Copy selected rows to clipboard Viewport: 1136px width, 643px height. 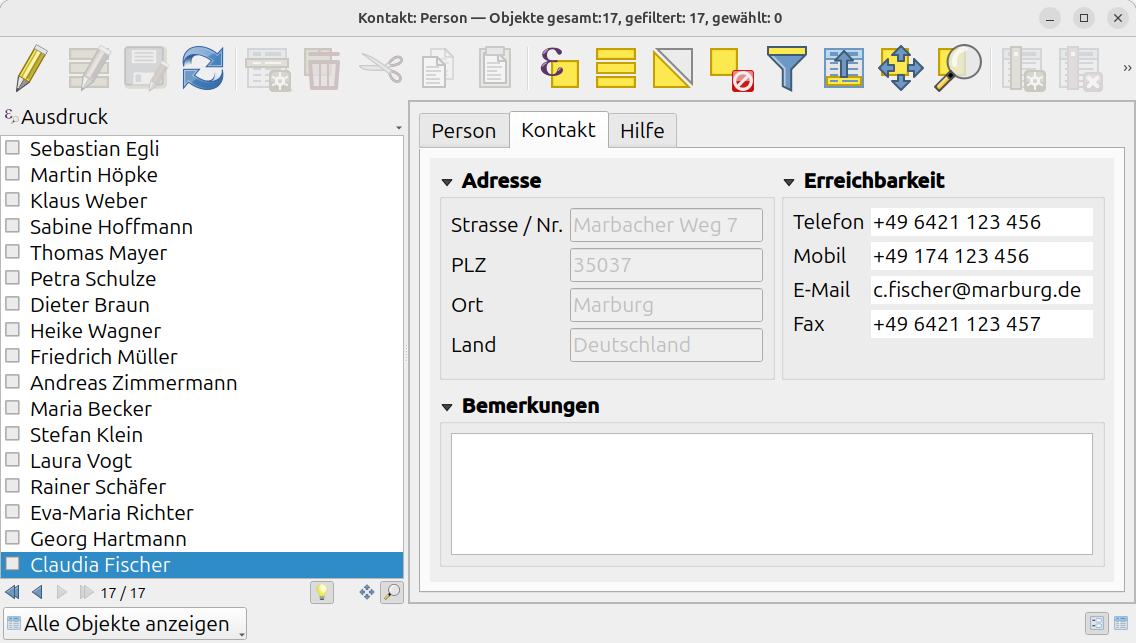point(438,69)
